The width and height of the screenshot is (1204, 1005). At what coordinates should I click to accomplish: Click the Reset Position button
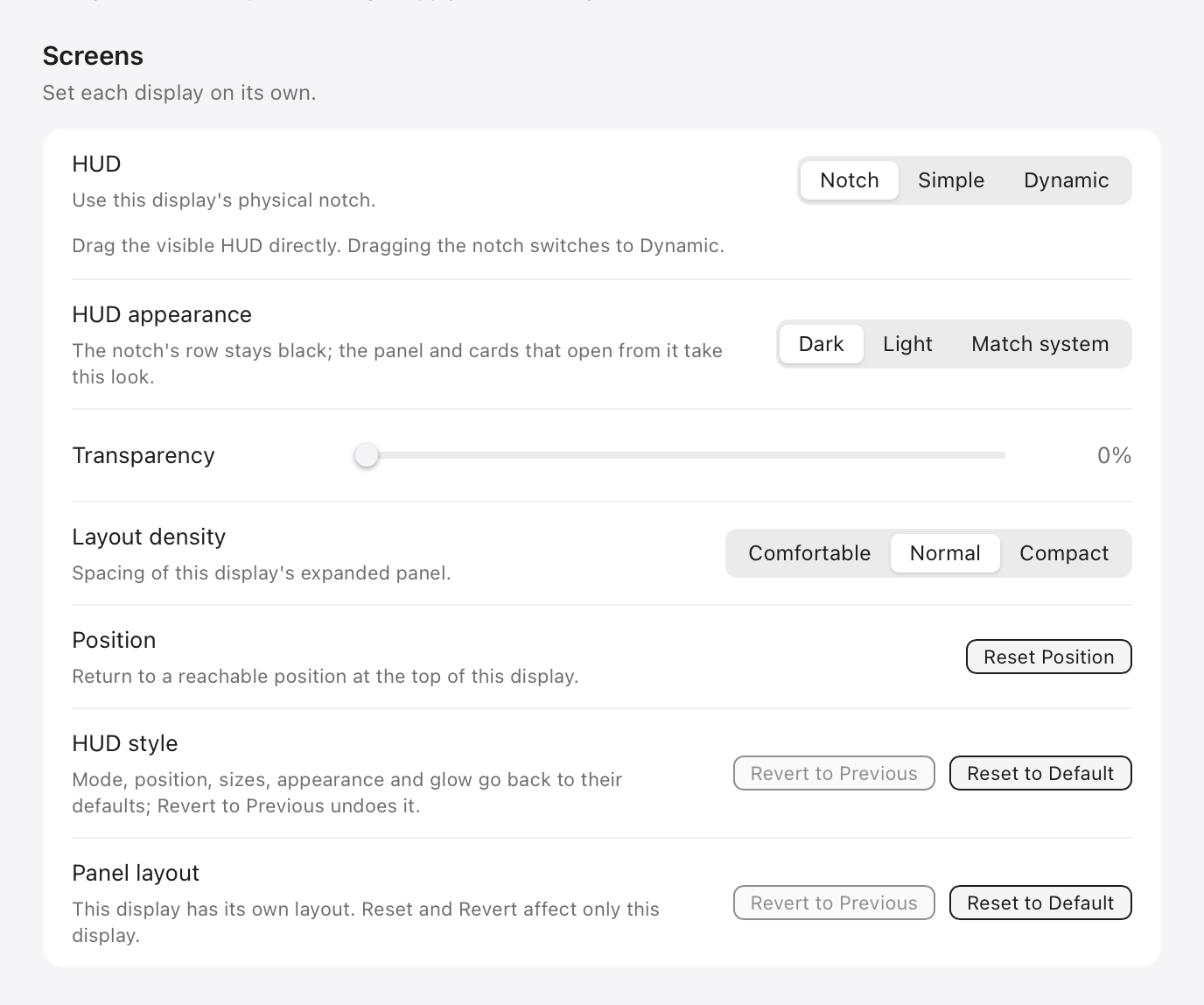(x=1048, y=657)
